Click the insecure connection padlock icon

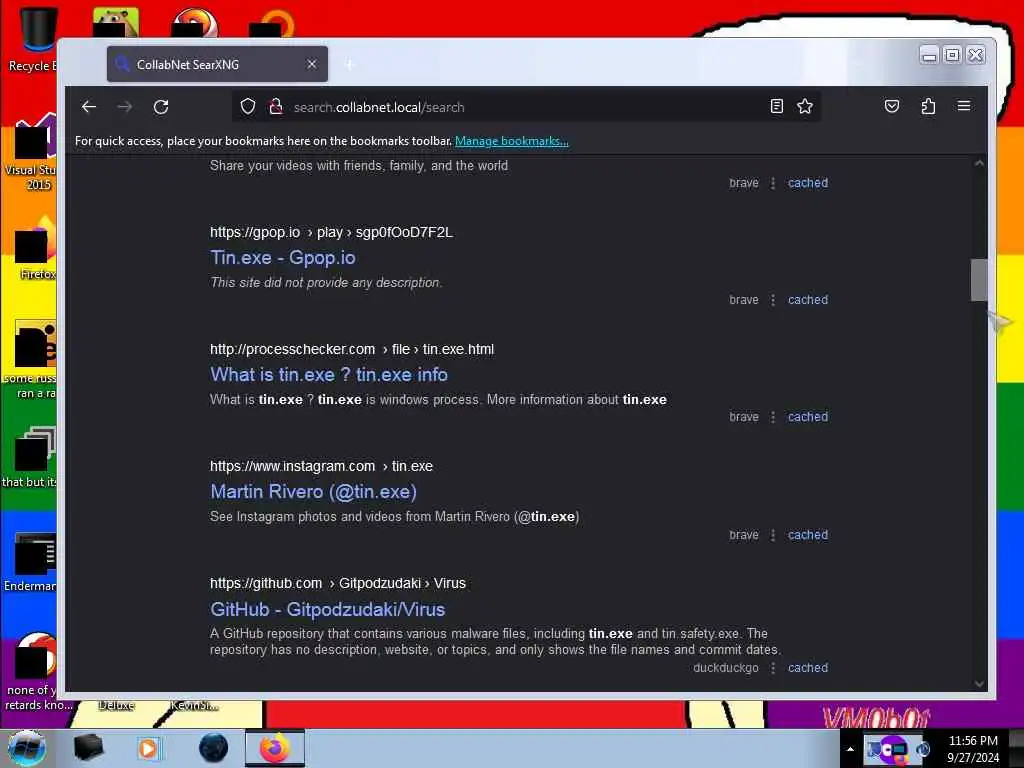tap(276, 106)
